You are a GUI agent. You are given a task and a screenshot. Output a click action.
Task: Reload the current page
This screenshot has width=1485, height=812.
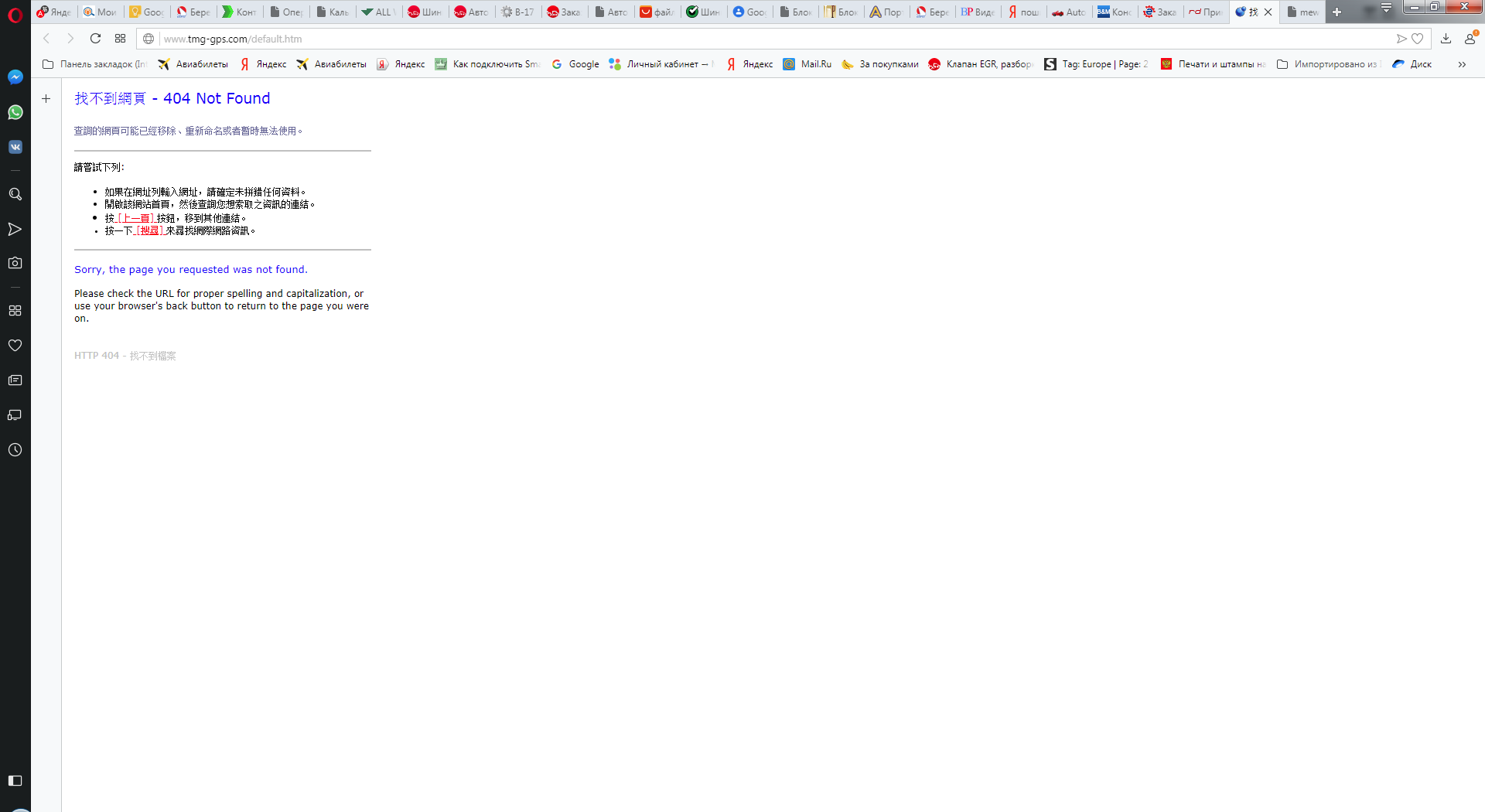pyautogui.click(x=95, y=39)
